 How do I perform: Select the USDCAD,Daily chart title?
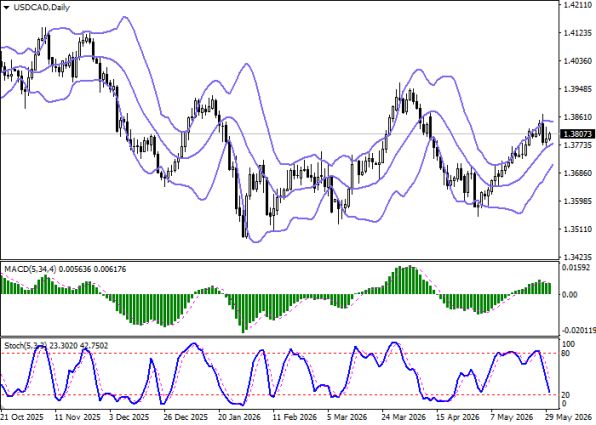pos(42,7)
